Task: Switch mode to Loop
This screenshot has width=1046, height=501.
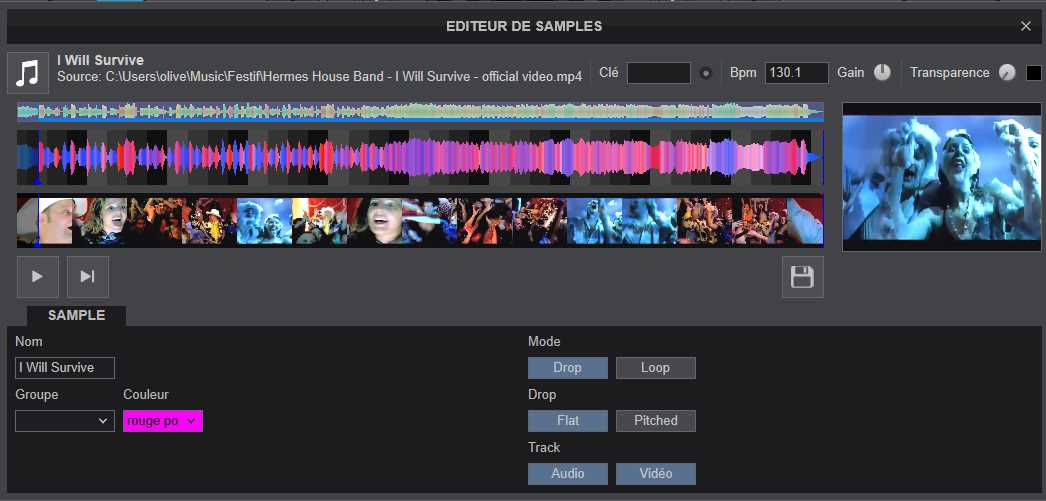Action: 655,368
